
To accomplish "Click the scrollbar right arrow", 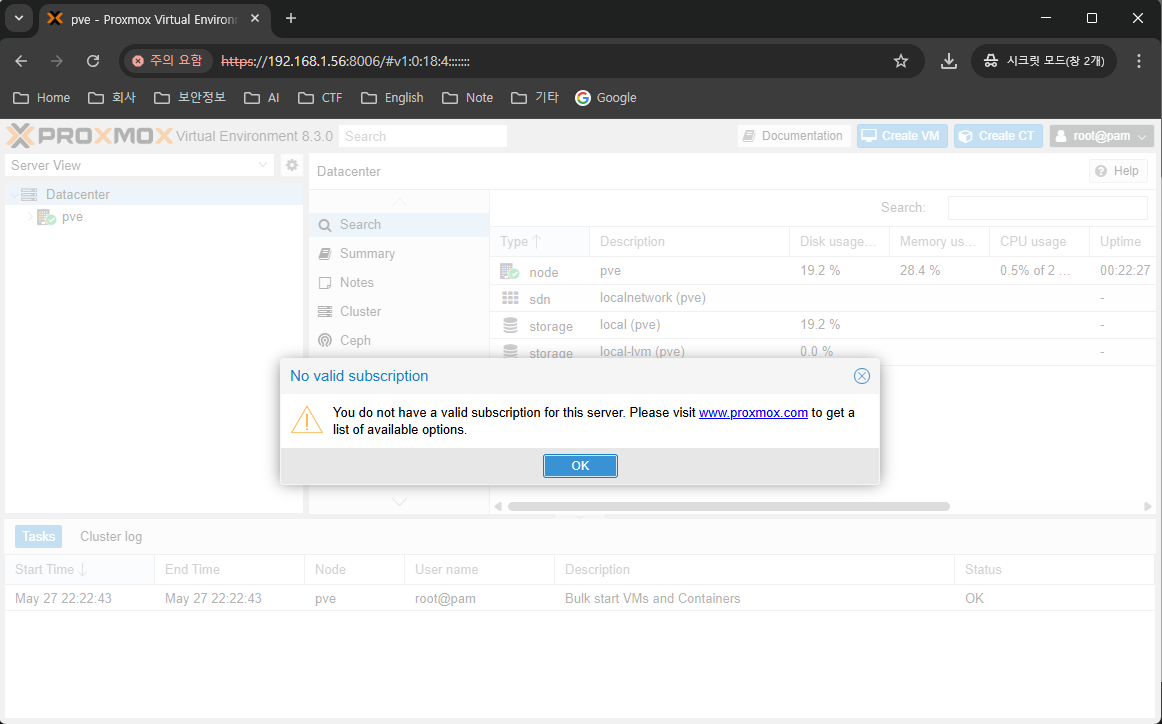I will pyautogui.click(x=1147, y=506).
